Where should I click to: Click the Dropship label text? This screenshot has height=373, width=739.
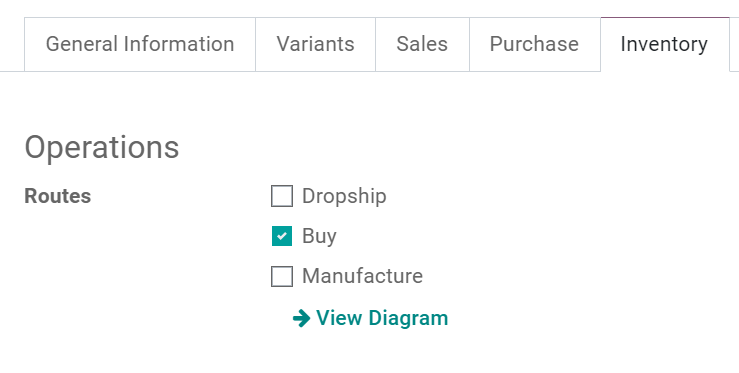[x=344, y=196]
